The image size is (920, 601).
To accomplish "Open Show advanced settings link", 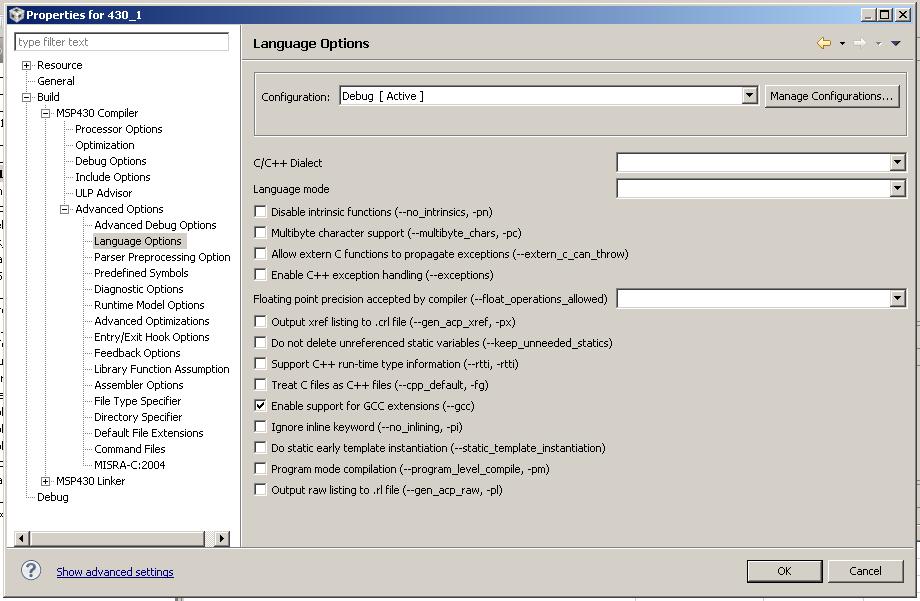I will point(115,572).
